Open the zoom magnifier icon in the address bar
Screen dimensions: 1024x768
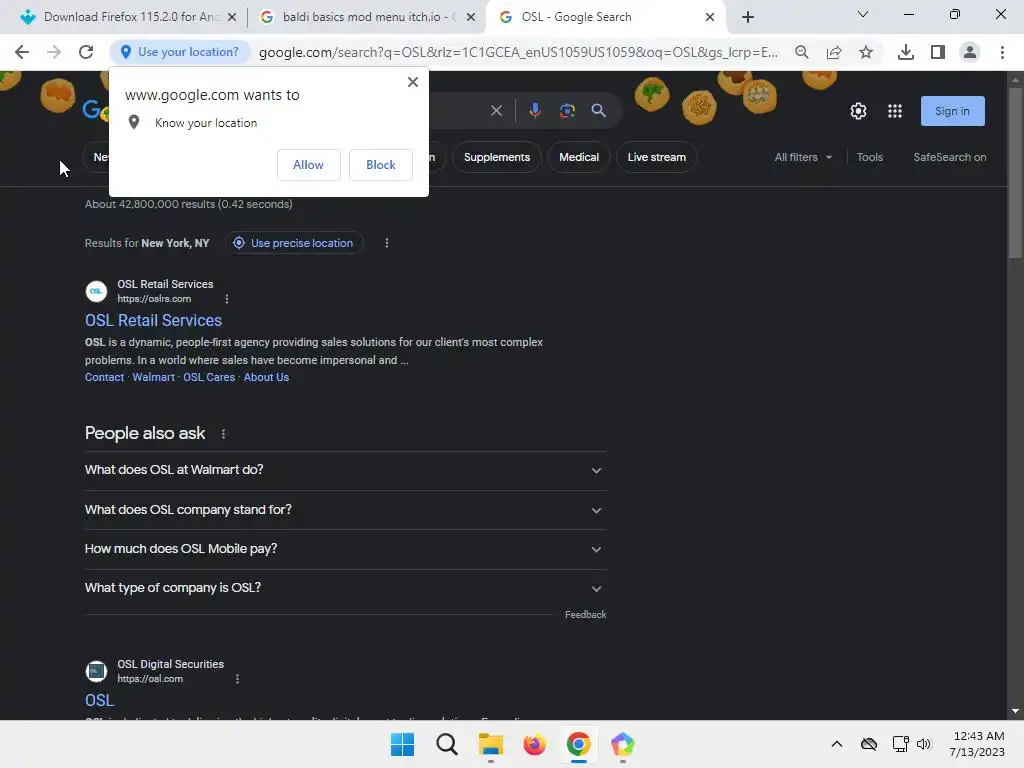(x=801, y=52)
